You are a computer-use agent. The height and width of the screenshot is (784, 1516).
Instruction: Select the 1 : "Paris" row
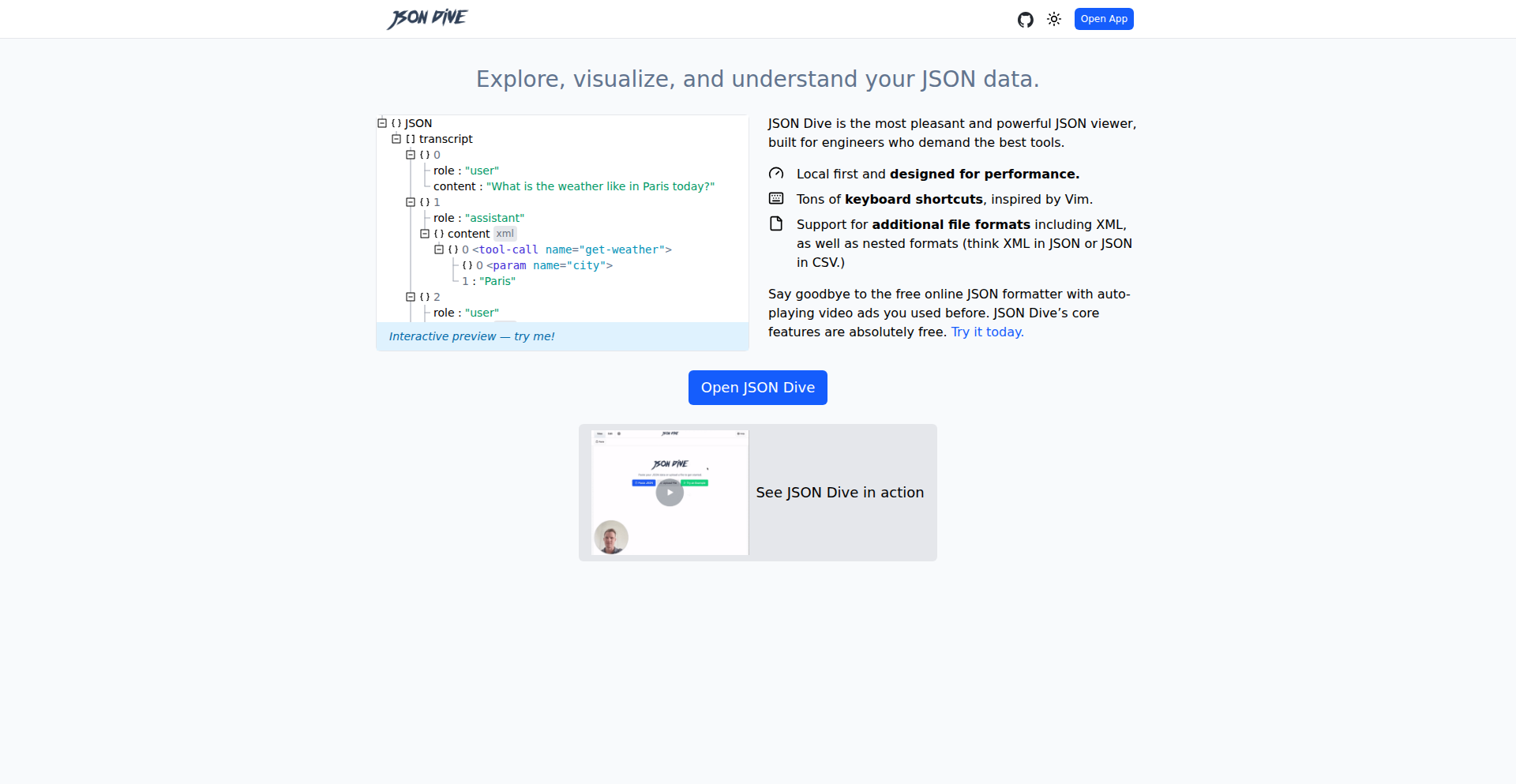[489, 281]
